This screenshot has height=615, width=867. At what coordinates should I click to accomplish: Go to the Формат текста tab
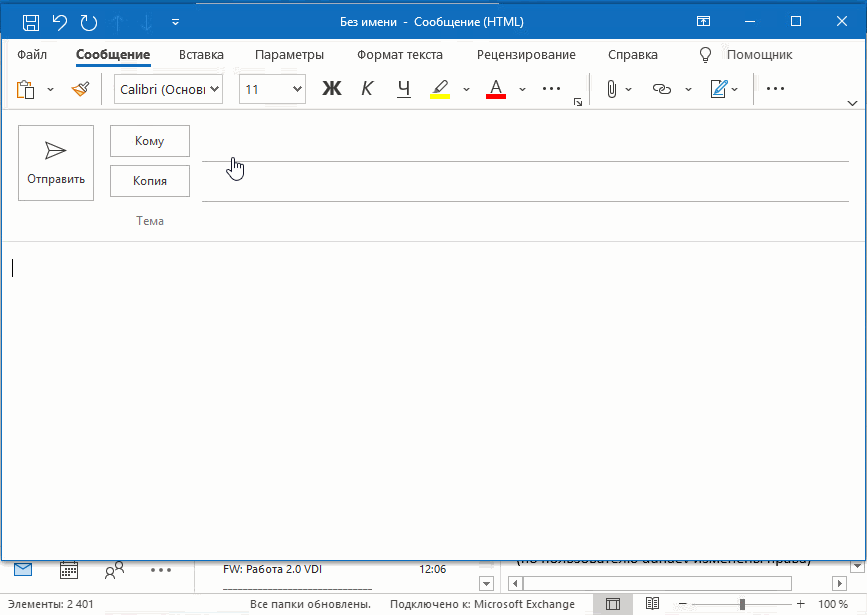point(400,55)
